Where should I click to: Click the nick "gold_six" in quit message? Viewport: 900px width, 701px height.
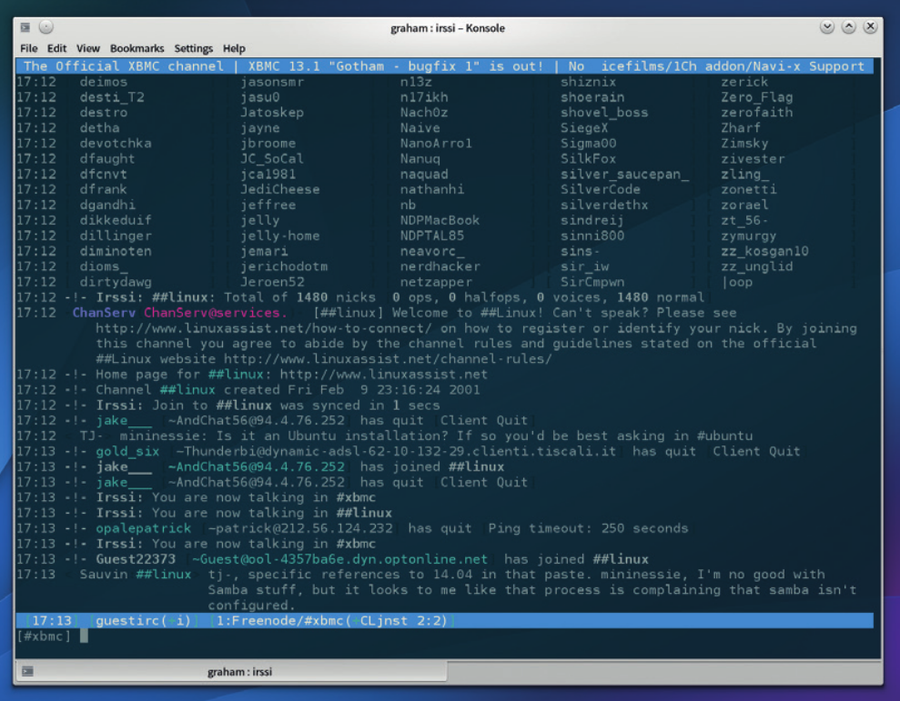coord(128,452)
